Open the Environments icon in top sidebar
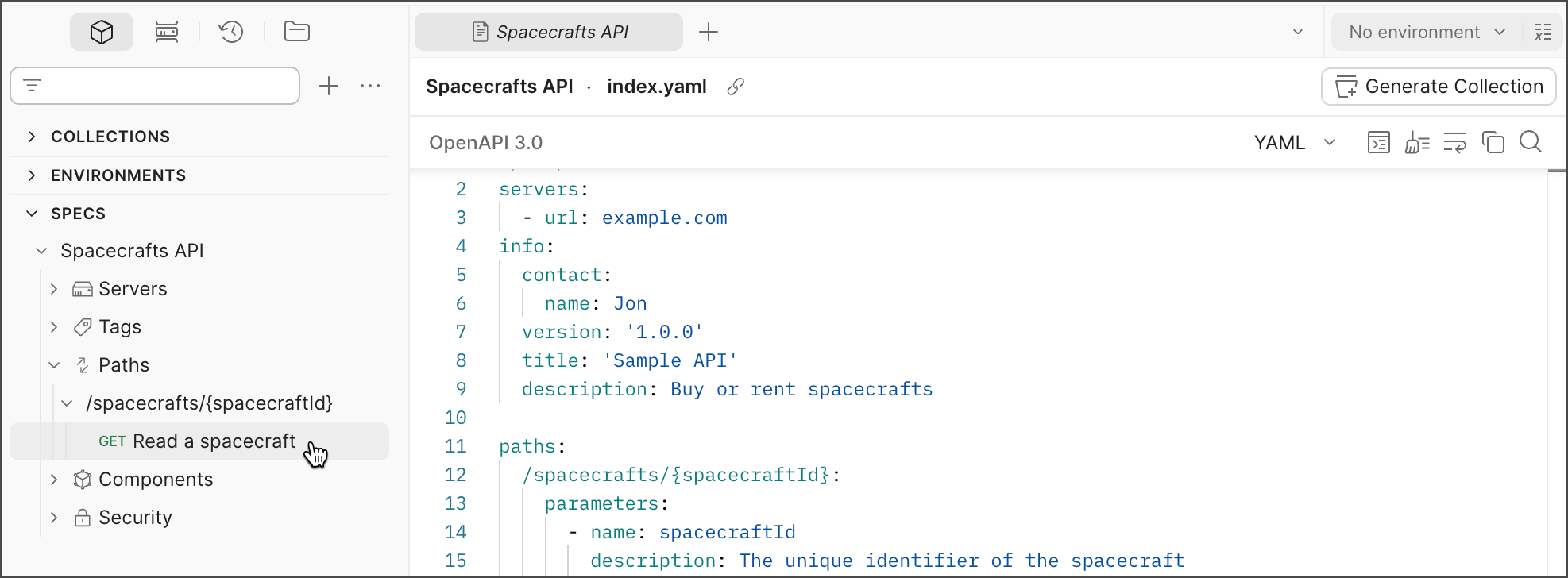 167,32
